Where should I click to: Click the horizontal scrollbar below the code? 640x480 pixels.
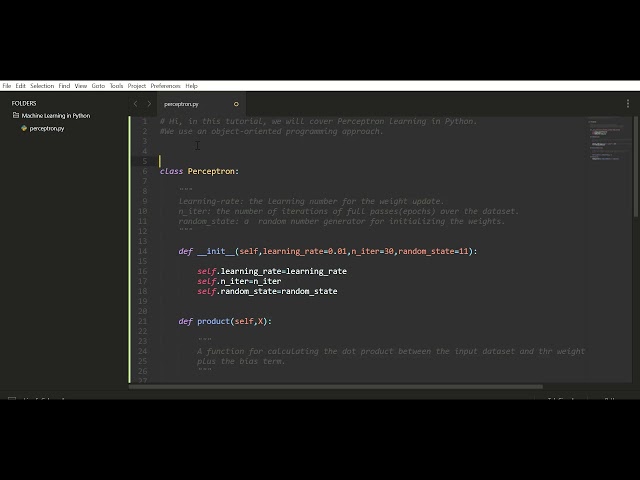pyautogui.click(x=336, y=387)
